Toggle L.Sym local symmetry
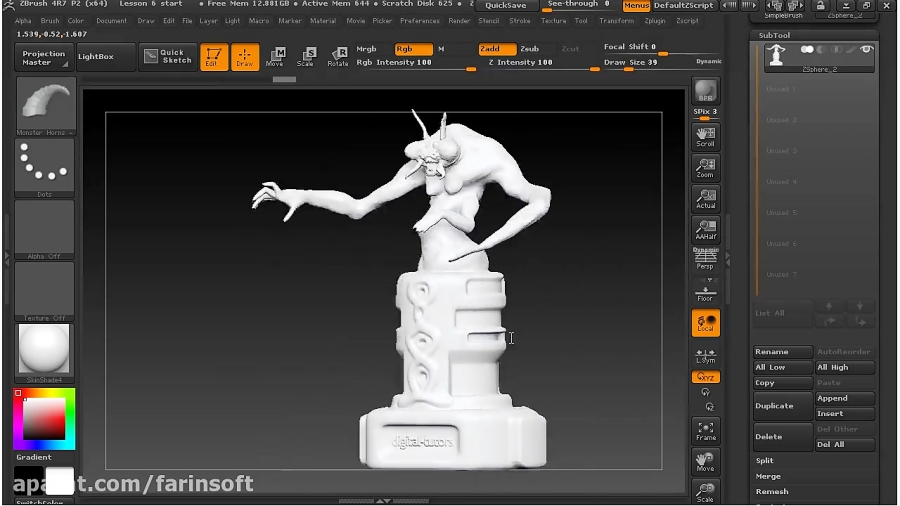Screen dimensions: 900x506 point(705,356)
